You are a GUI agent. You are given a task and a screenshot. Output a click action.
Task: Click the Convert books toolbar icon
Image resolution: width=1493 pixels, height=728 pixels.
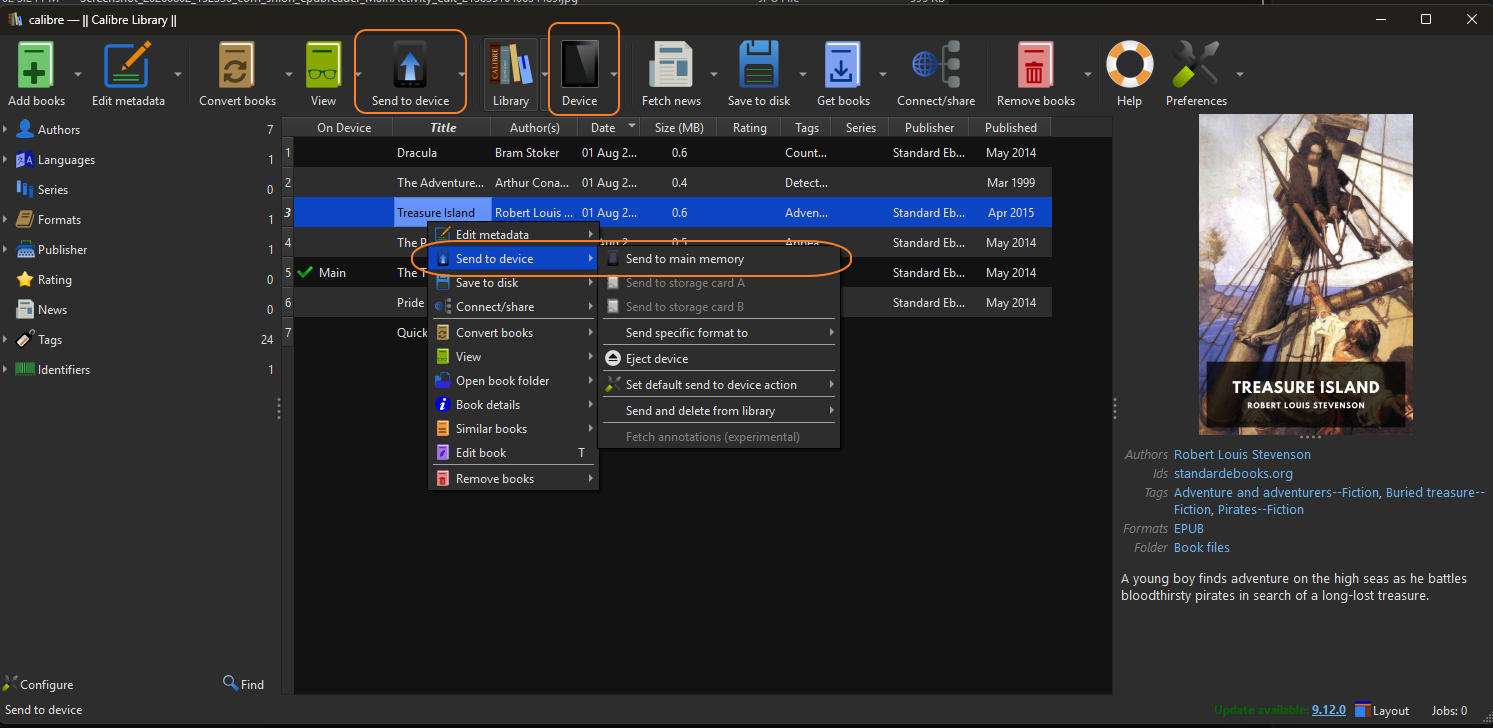(x=237, y=66)
